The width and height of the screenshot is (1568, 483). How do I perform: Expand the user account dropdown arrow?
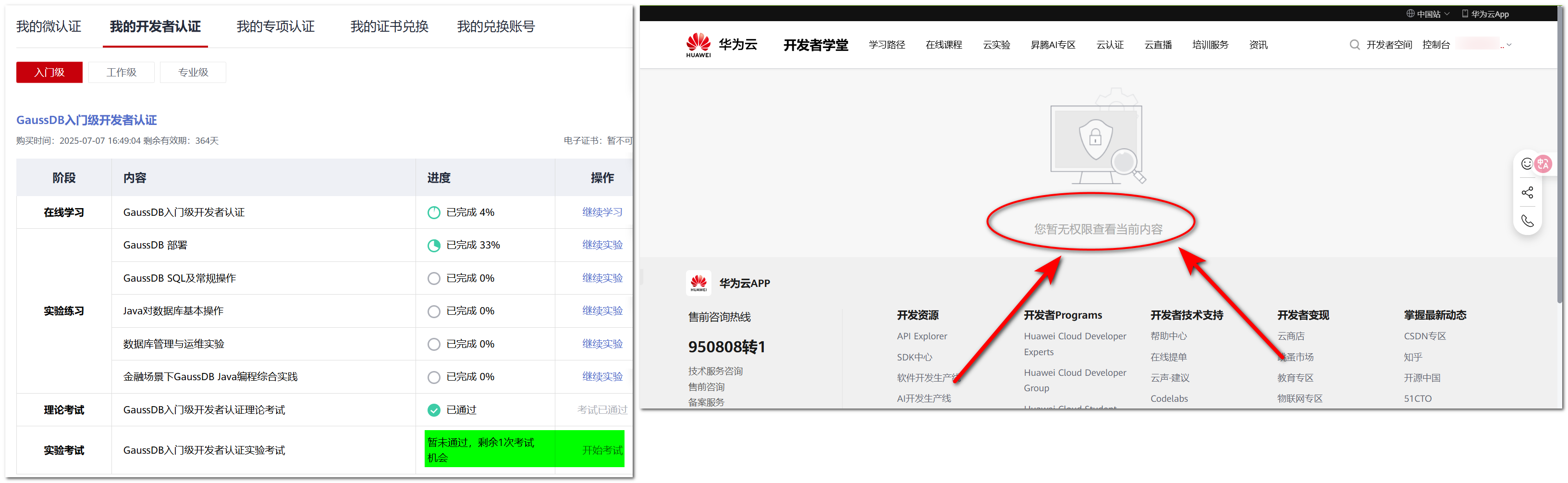click(1508, 45)
